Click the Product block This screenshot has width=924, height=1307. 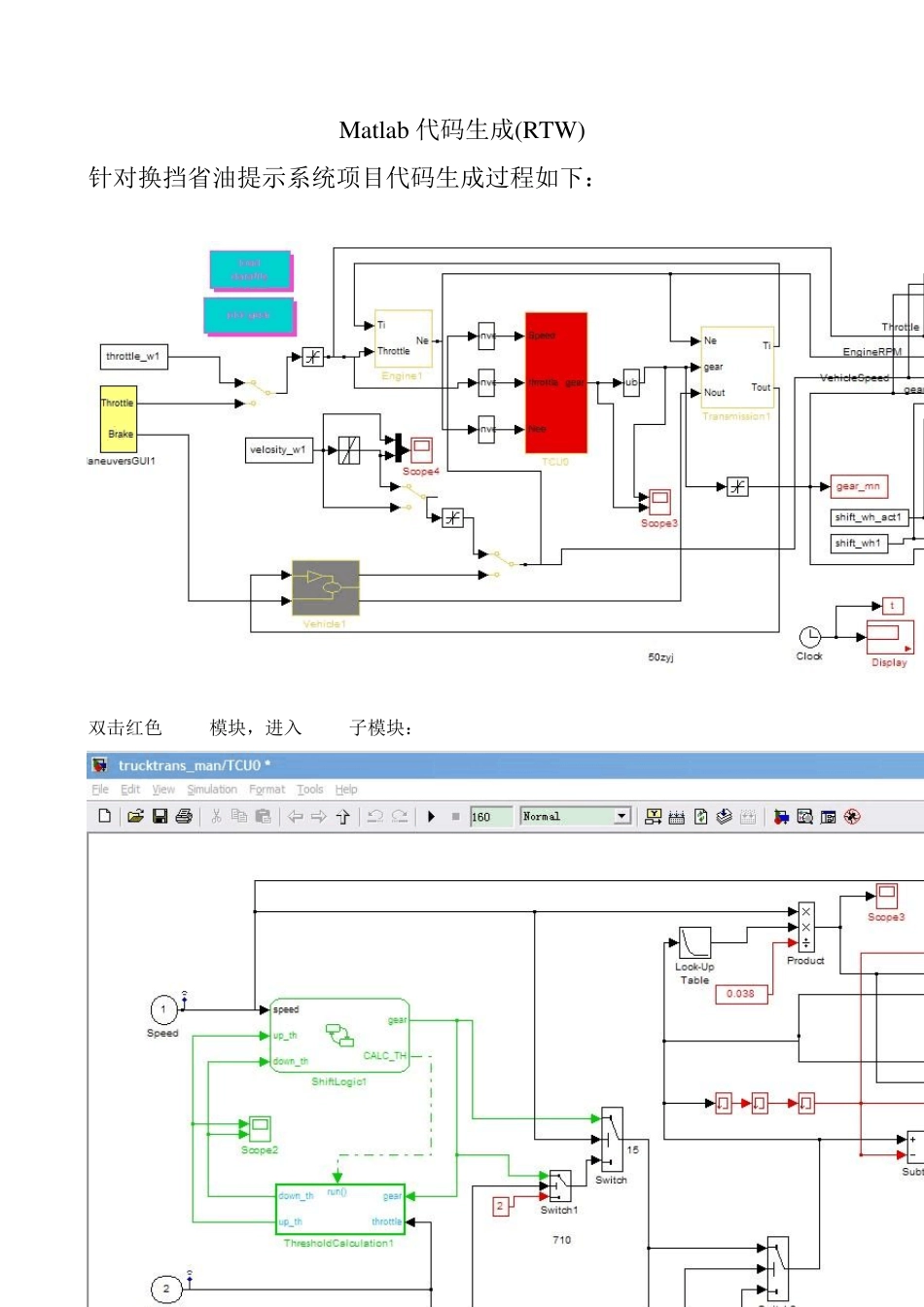805,928
